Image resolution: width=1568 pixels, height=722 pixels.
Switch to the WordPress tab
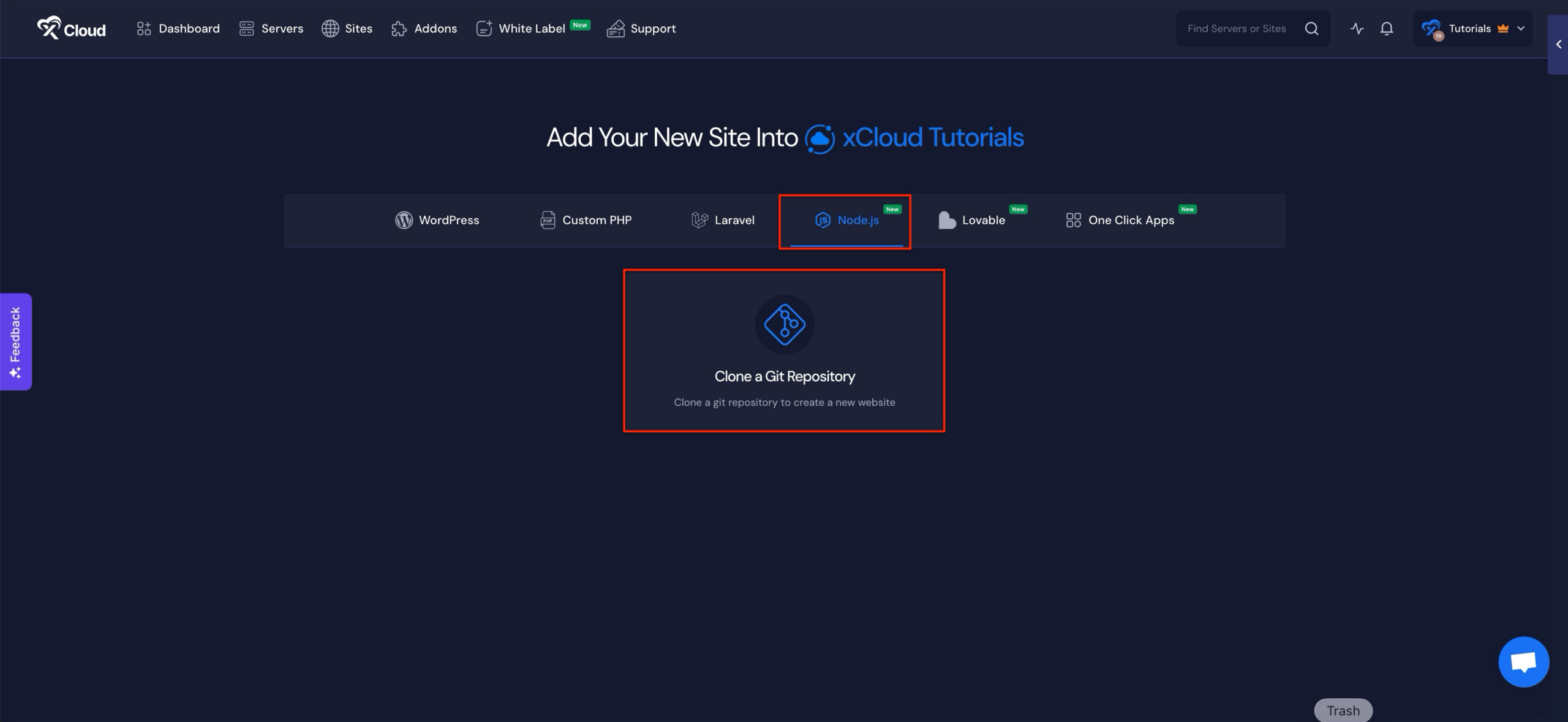point(437,220)
